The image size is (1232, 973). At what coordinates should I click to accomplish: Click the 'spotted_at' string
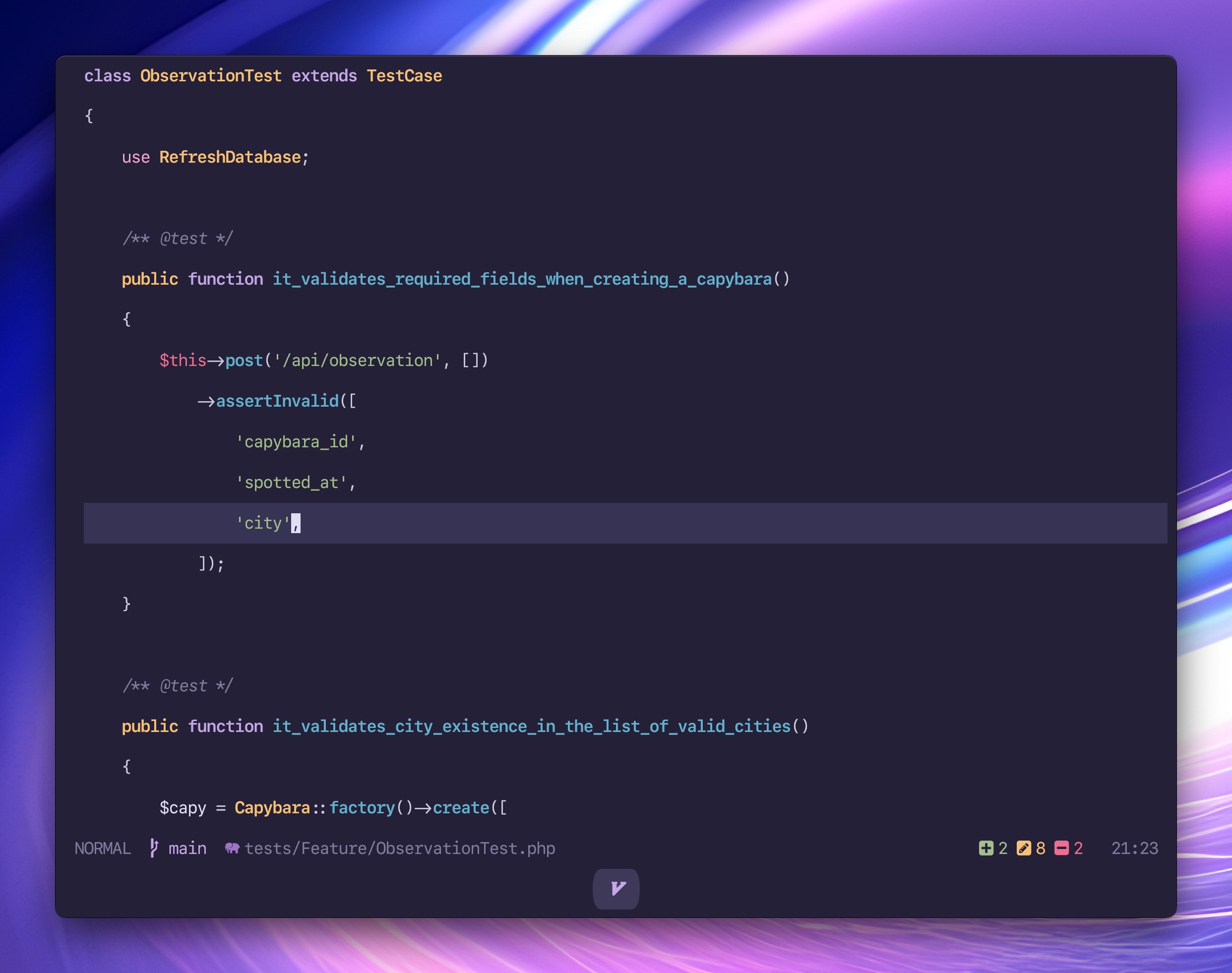(291, 483)
